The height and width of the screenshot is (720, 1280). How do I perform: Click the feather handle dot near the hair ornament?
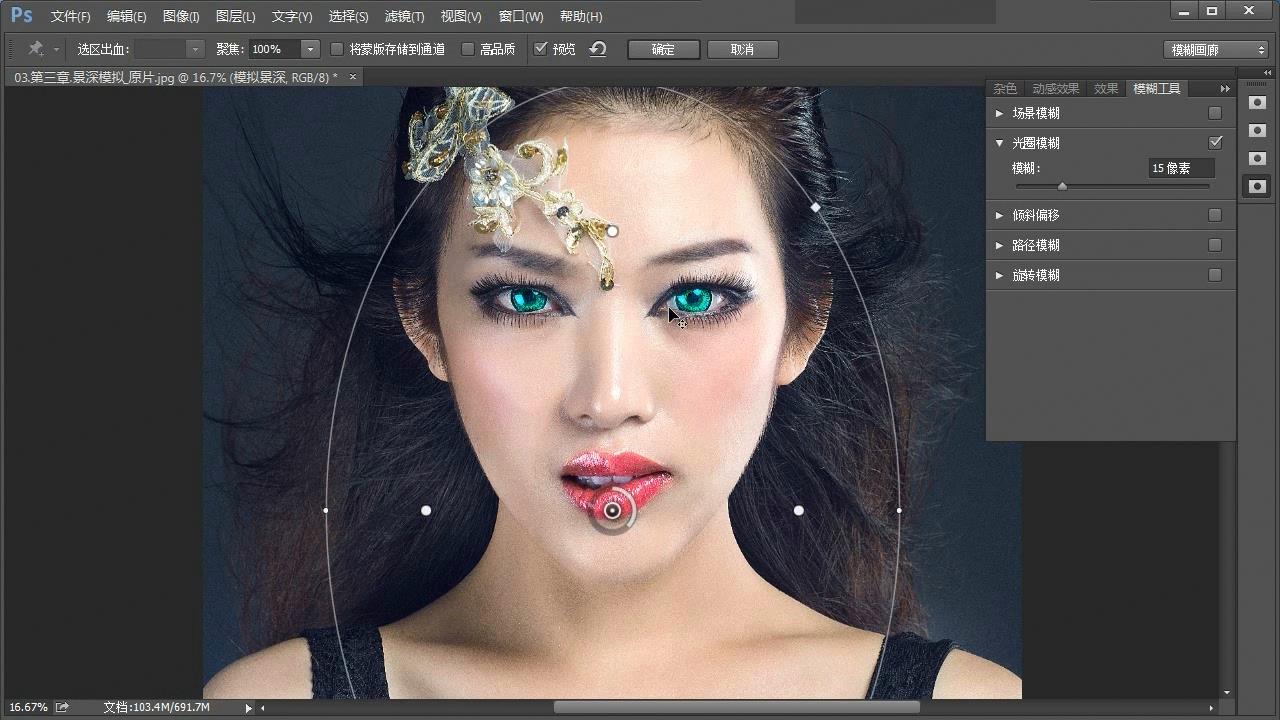click(x=612, y=231)
